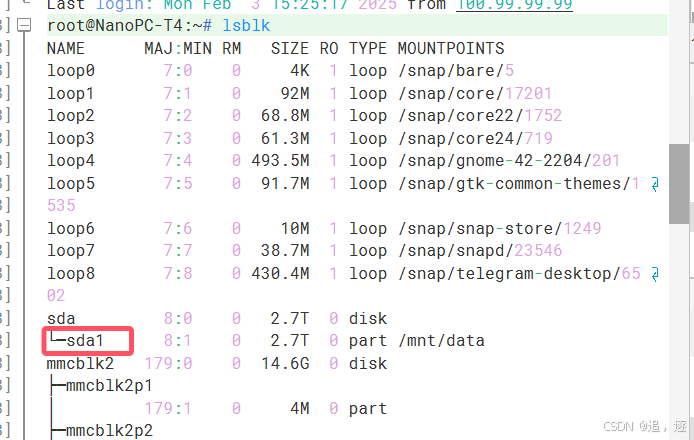Viewport: 694px width, 440px height.
Task: Click the '/snap/core24/719' mount point
Action: click(475, 139)
